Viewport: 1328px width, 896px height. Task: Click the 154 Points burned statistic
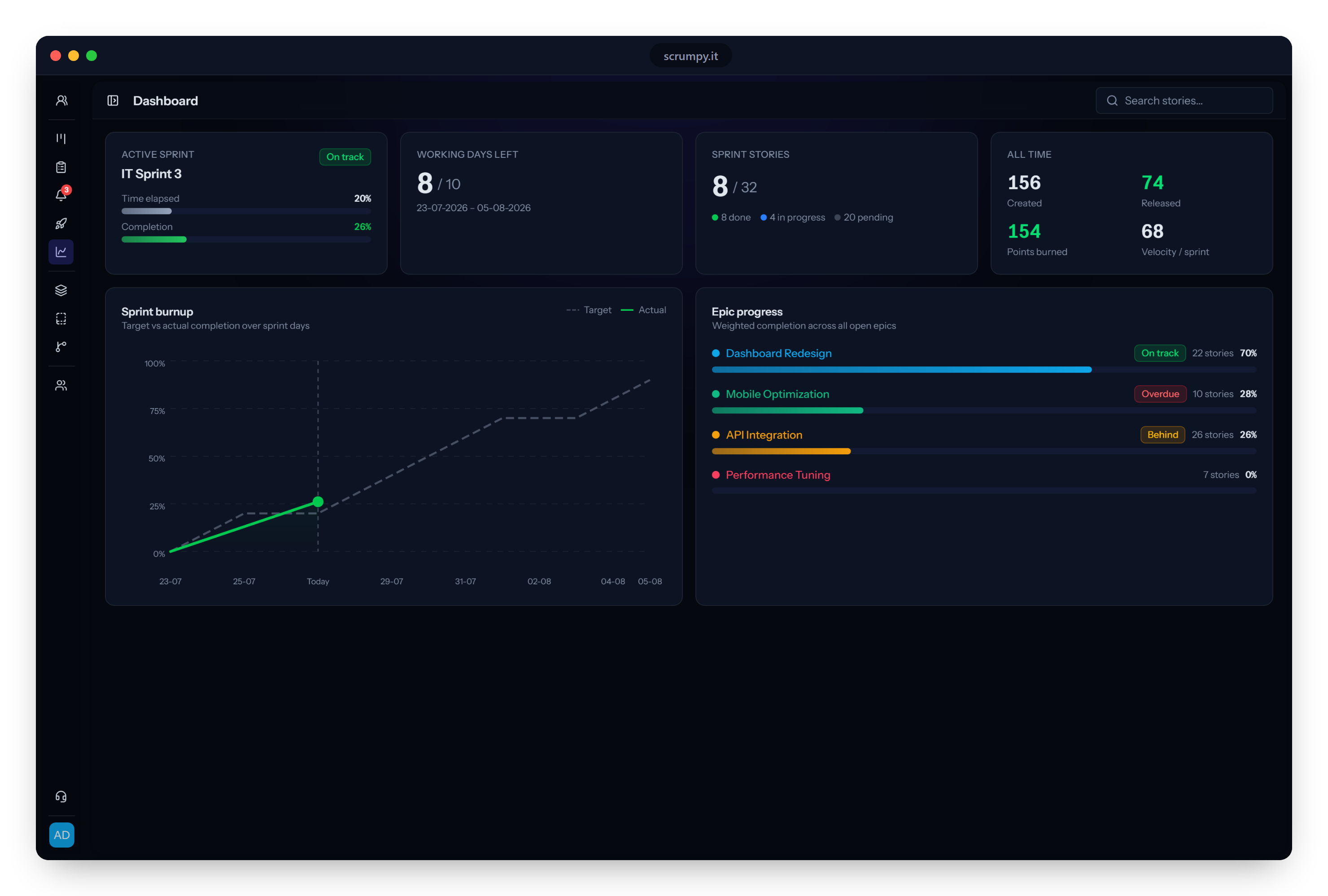(x=1036, y=239)
